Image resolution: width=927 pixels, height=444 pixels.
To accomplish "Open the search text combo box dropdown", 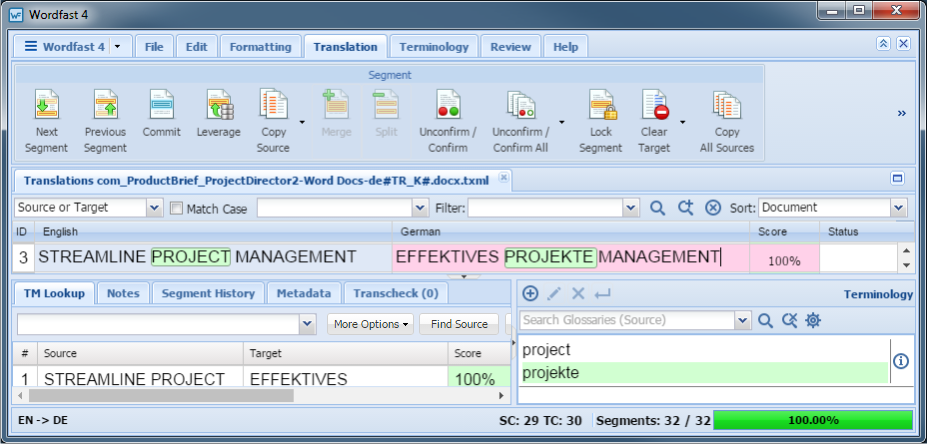I will pos(420,208).
